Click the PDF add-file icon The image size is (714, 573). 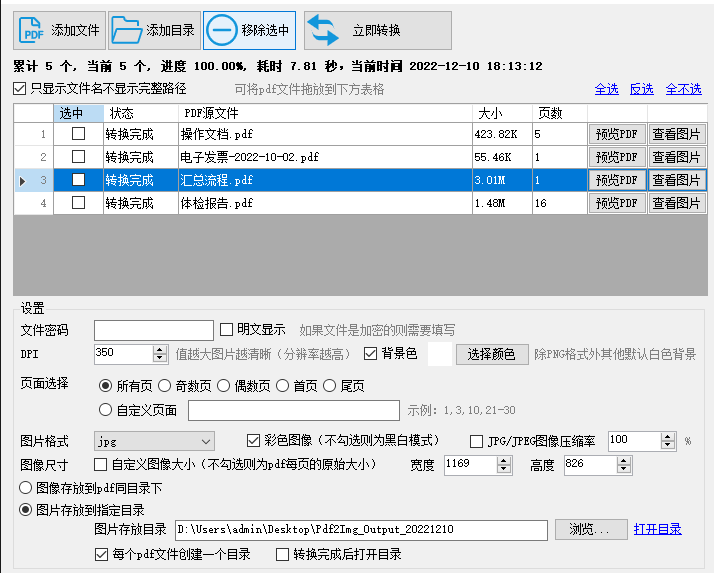[31, 31]
